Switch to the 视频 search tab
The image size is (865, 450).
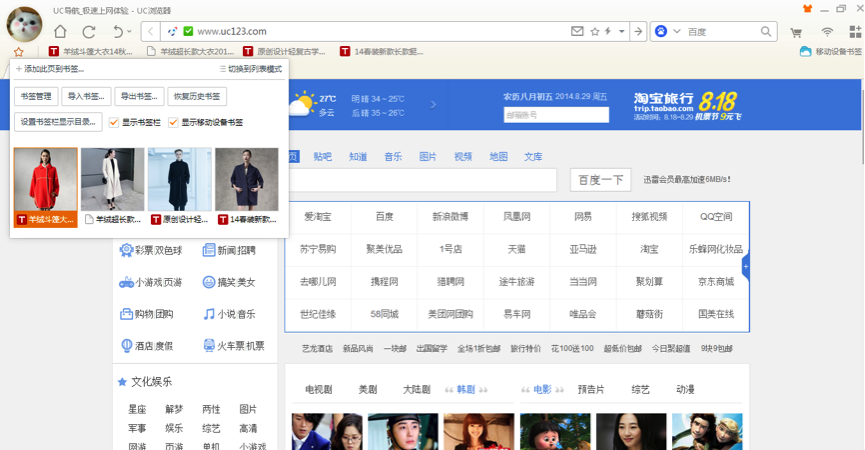pyautogui.click(x=463, y=157)
